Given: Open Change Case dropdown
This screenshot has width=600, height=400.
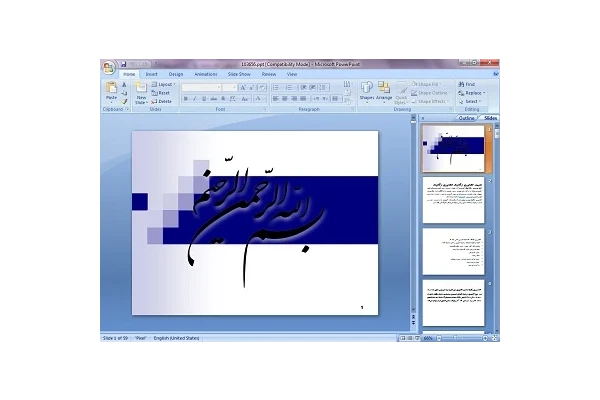Looking at the screenshot, I should 246,99.
